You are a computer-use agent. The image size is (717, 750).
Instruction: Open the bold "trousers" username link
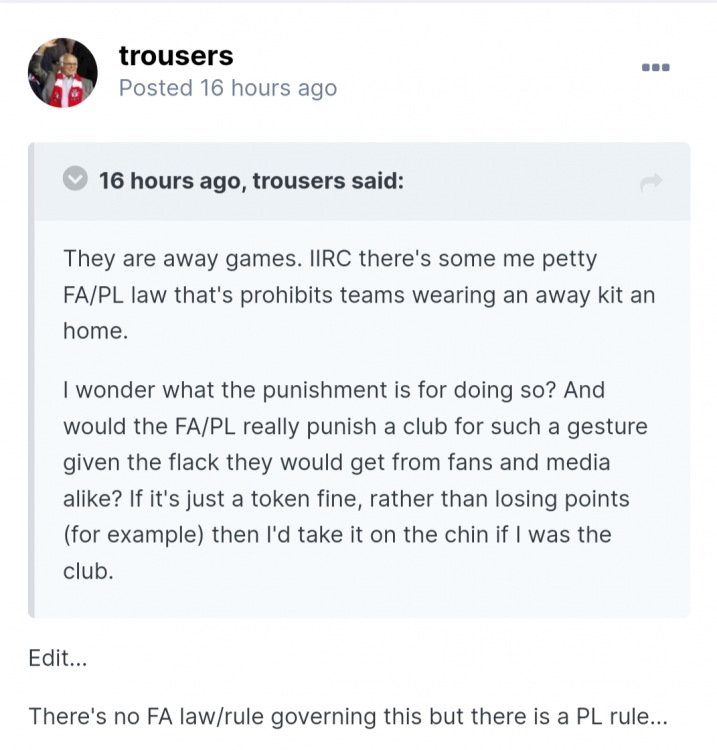(x=175, y=55)
